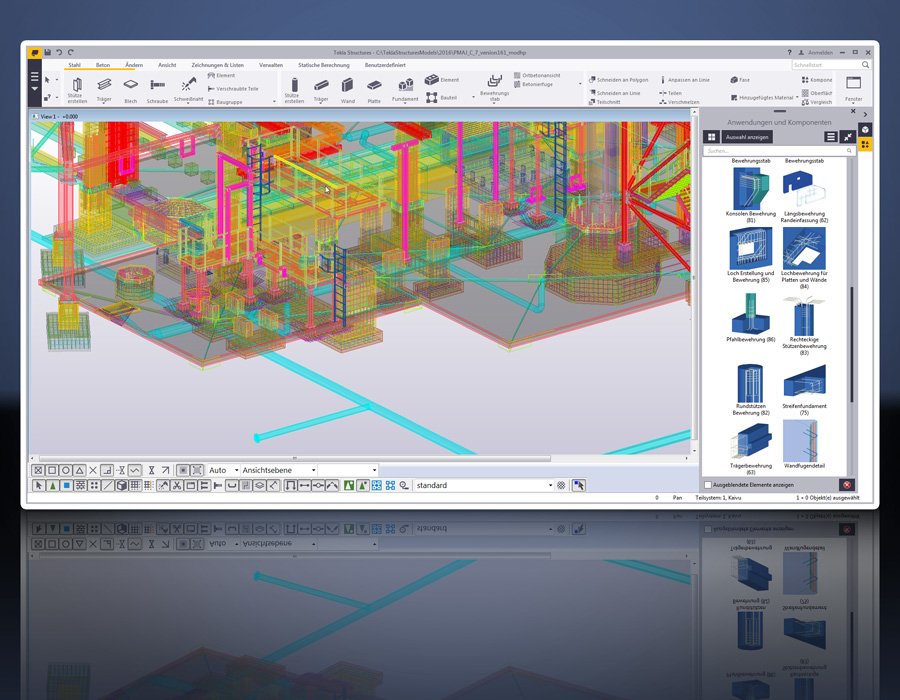Expand the standard selection filter dropdown
The image size is (900, 700).
(x=550, y=486)
